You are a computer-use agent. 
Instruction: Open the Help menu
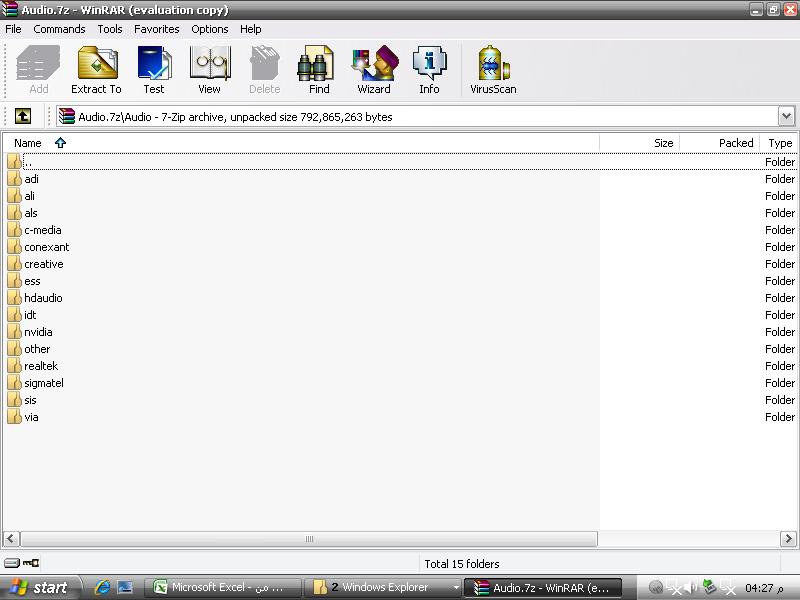click(251, 29)
